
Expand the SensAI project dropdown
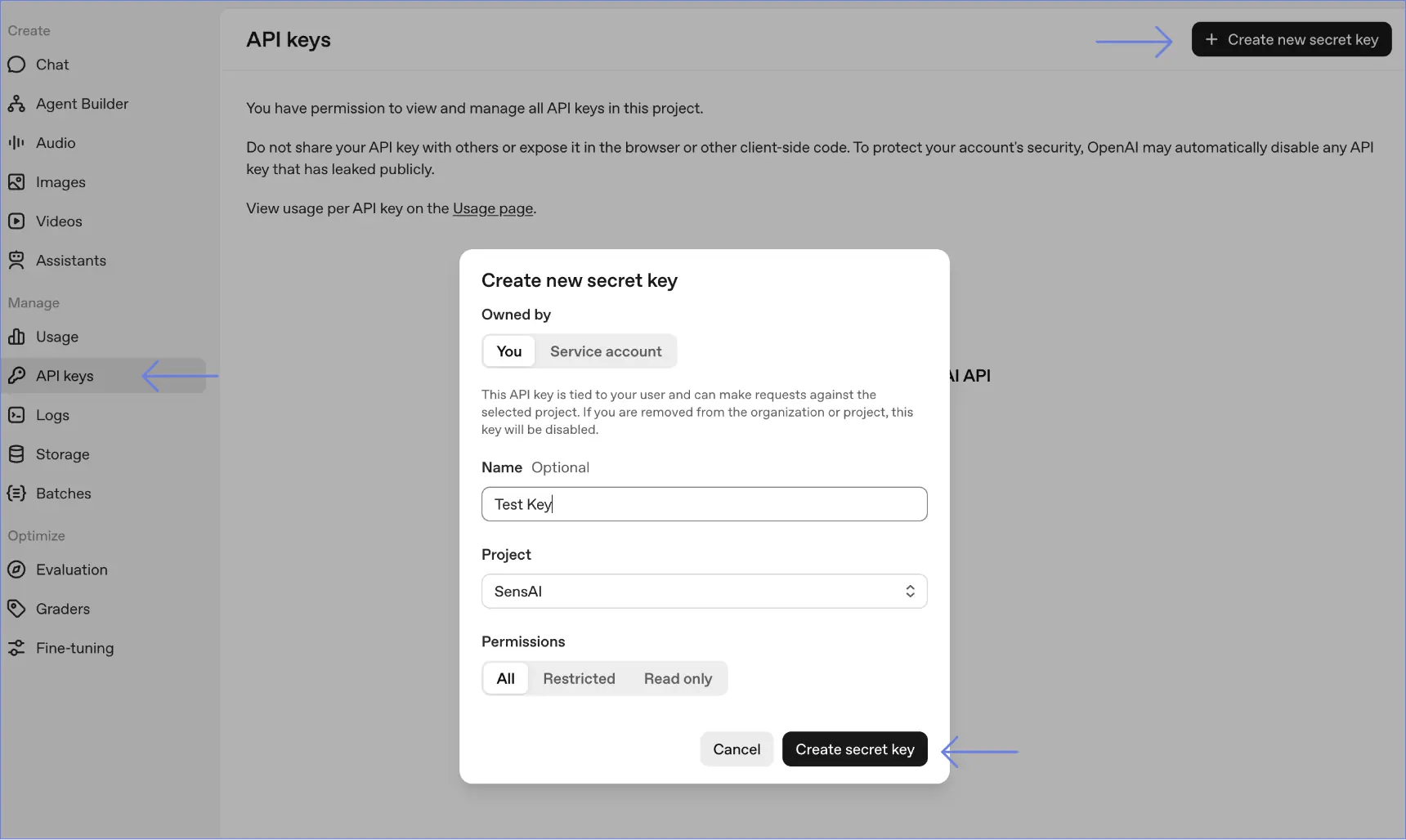pyautogui.click(x=704, y=592)
